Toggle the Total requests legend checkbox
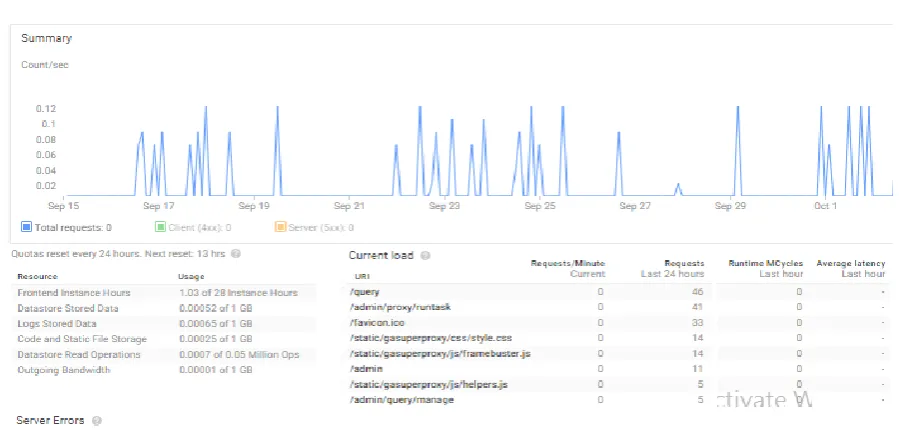The height and width of the screenshot is (430, 899). [26, 227]
